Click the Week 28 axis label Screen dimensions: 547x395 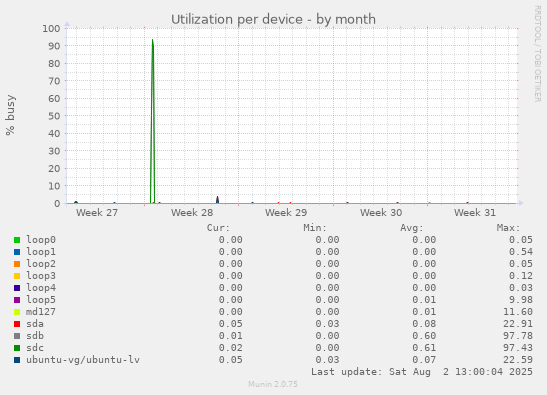coord(192,213)
